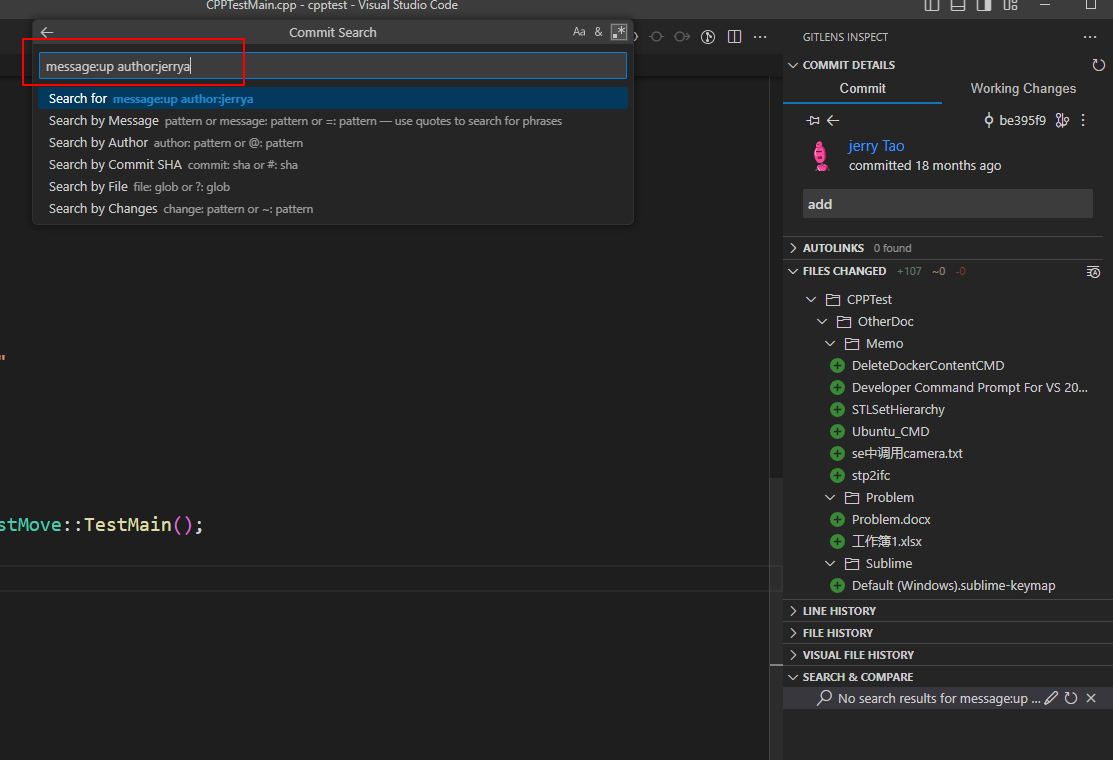1113x760 pixels.
Task: Click the jerry Tao author link
Action: 875,145
